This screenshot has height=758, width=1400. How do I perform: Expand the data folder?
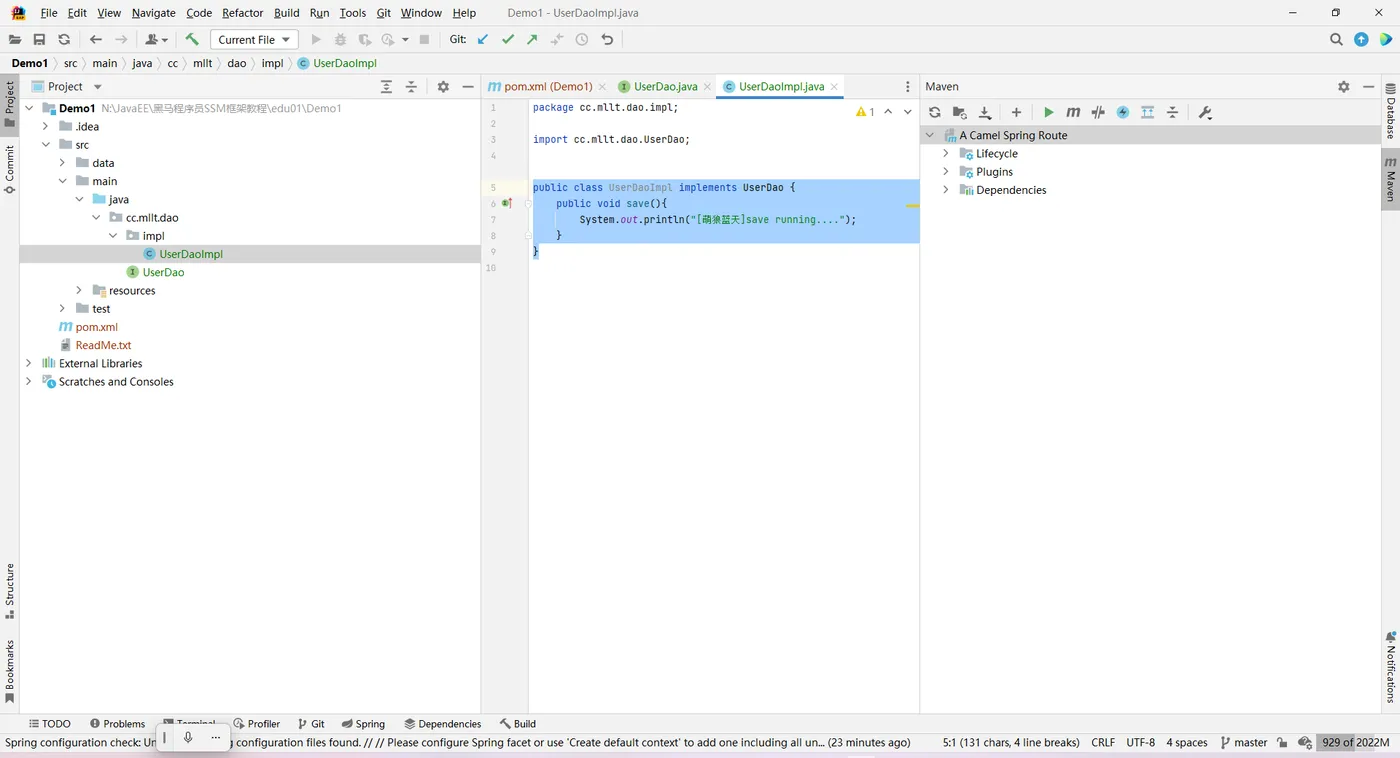point(62,163)
